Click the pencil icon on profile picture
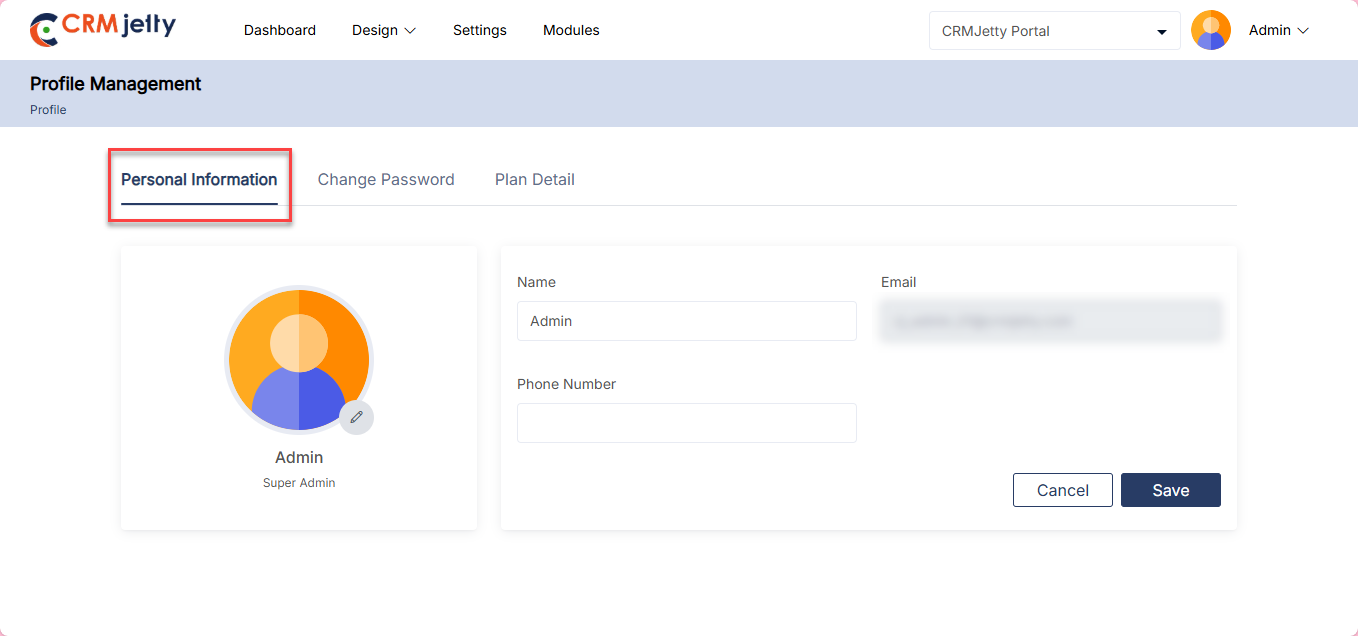 [x=356, y=417]
